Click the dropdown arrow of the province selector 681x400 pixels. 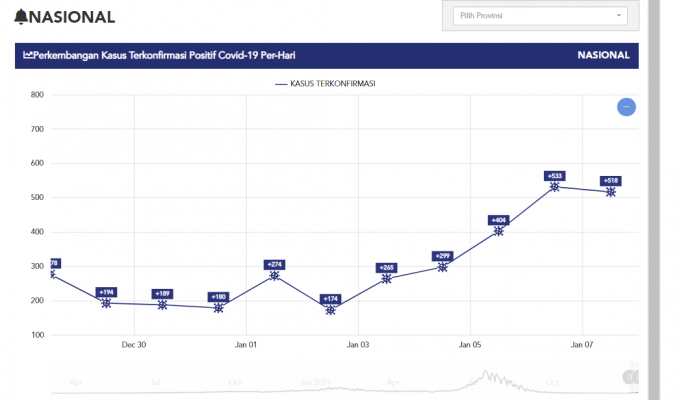coord(619,15)
